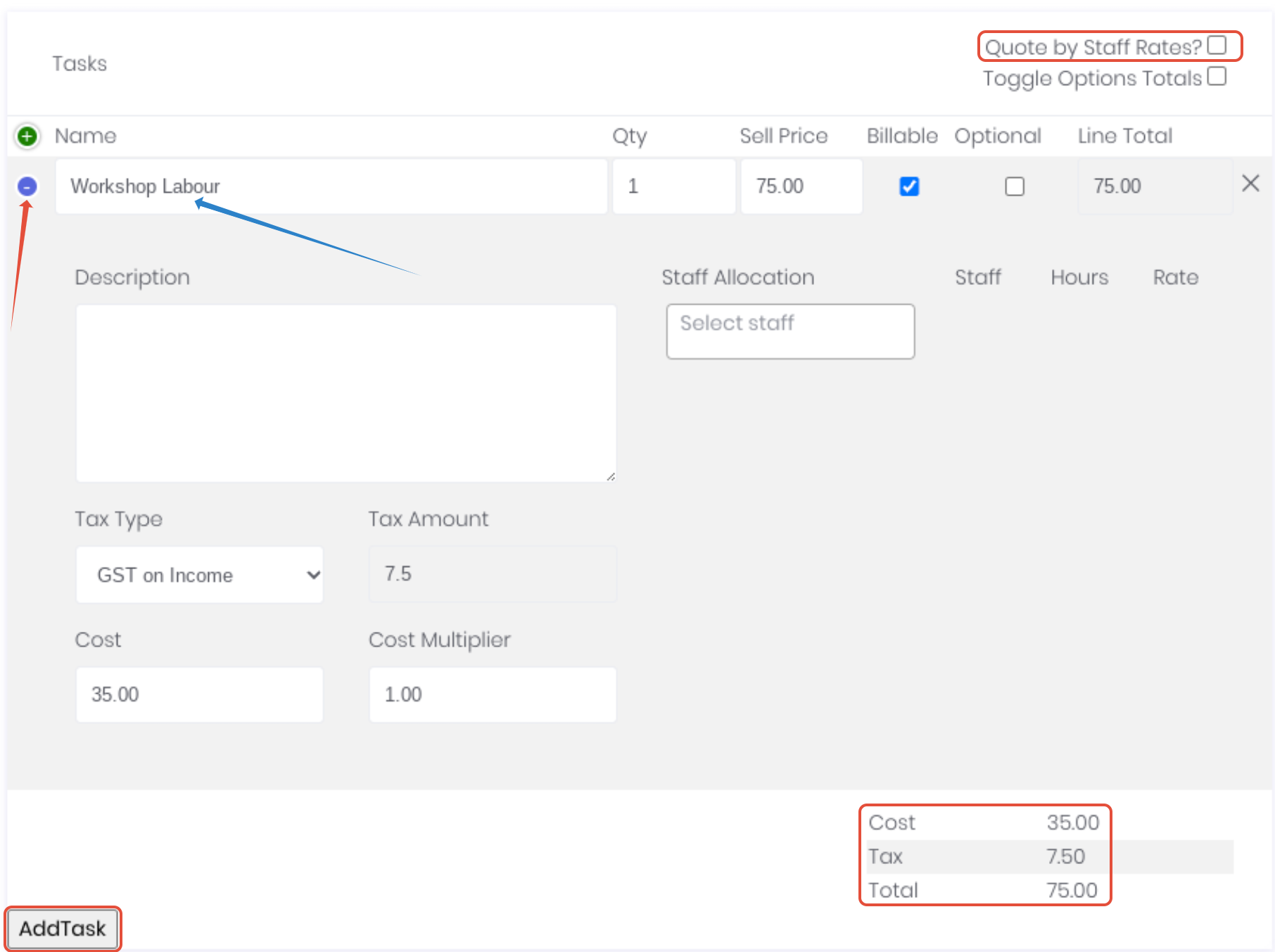
Task: Select the Workshop Labour task name field
Action: click(x=331, y=186)
